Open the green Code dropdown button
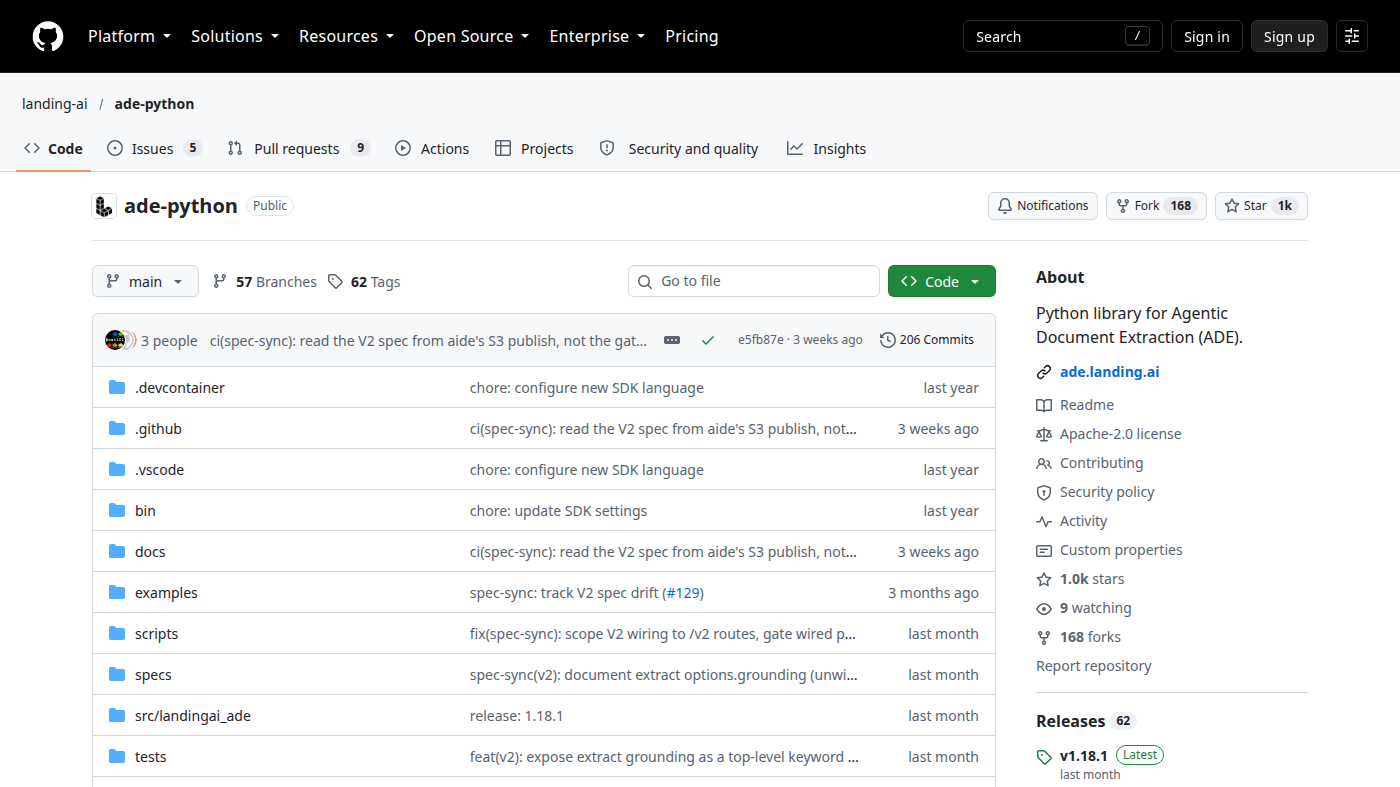Screen dimensions: 1400x787 [942, 282]
